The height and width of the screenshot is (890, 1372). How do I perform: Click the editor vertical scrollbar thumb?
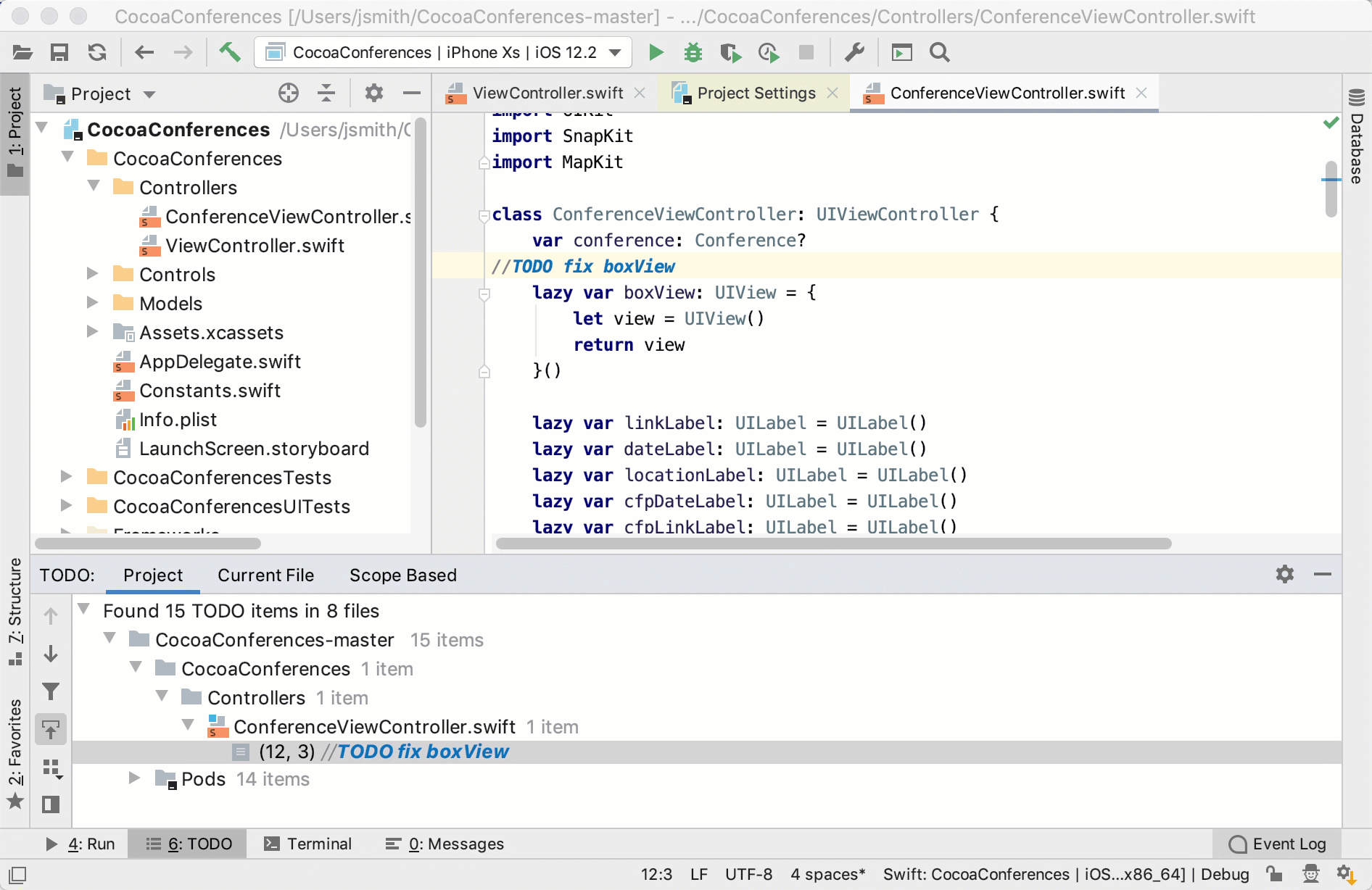coord(1331,188)
